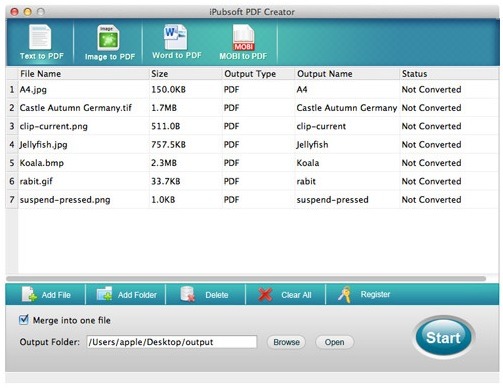
Task: Click the 150.0KB size cell
Action: coord(168,90)
